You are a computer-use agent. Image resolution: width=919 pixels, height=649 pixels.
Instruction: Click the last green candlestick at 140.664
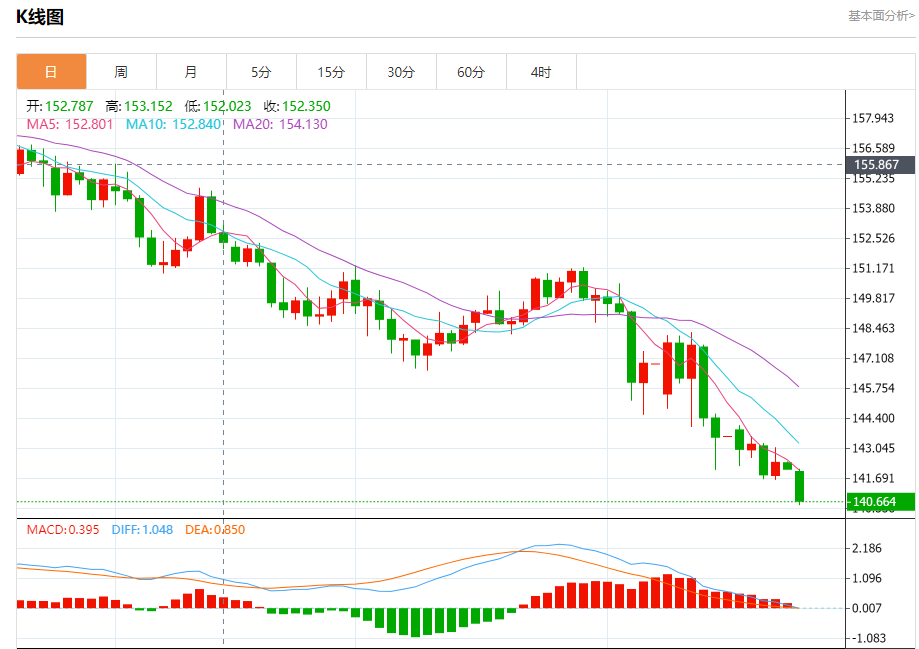pyautogui.click(x=799, y=487)
